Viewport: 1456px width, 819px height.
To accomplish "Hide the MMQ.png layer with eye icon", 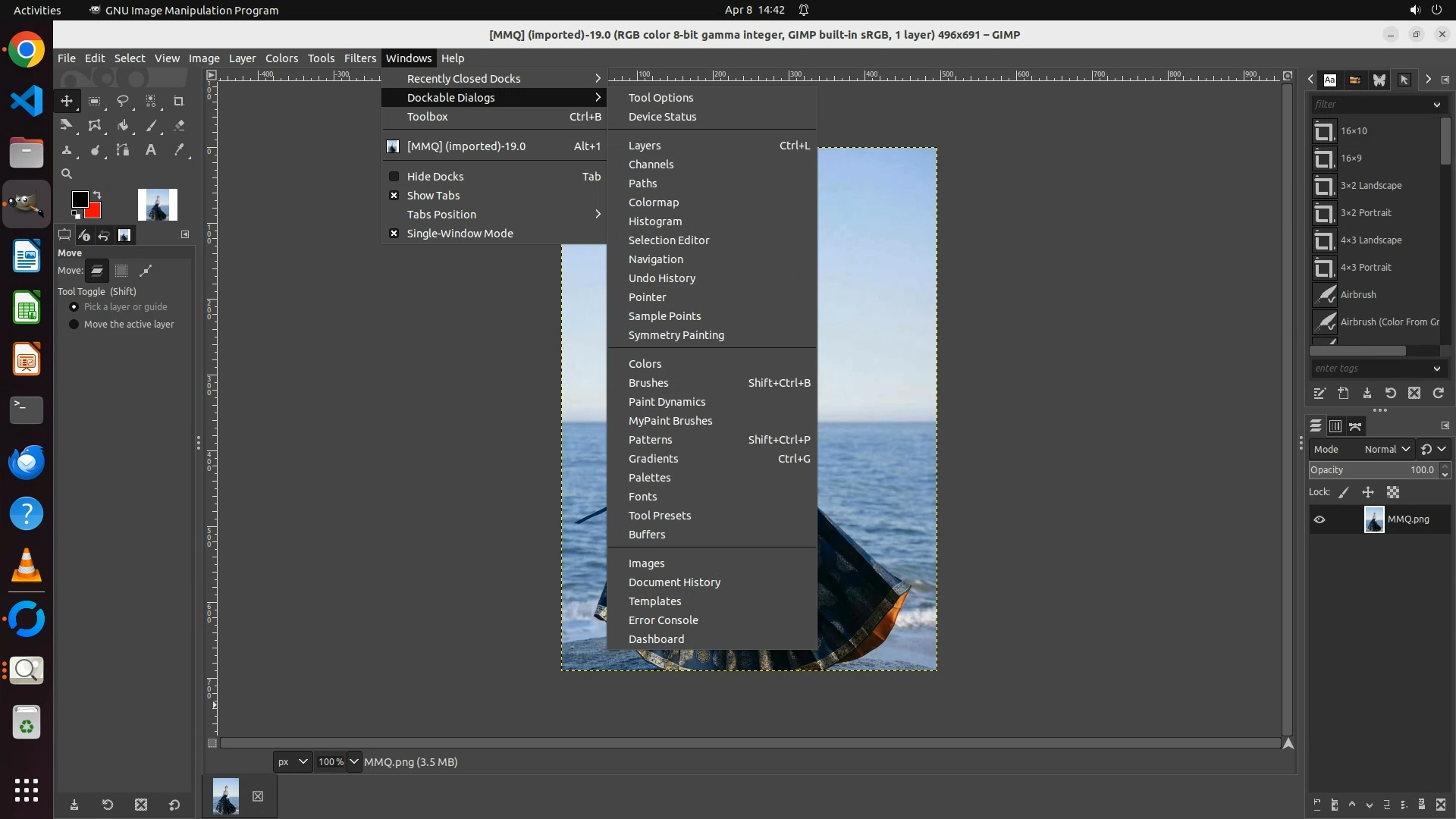I will [x=1319, y=519].
